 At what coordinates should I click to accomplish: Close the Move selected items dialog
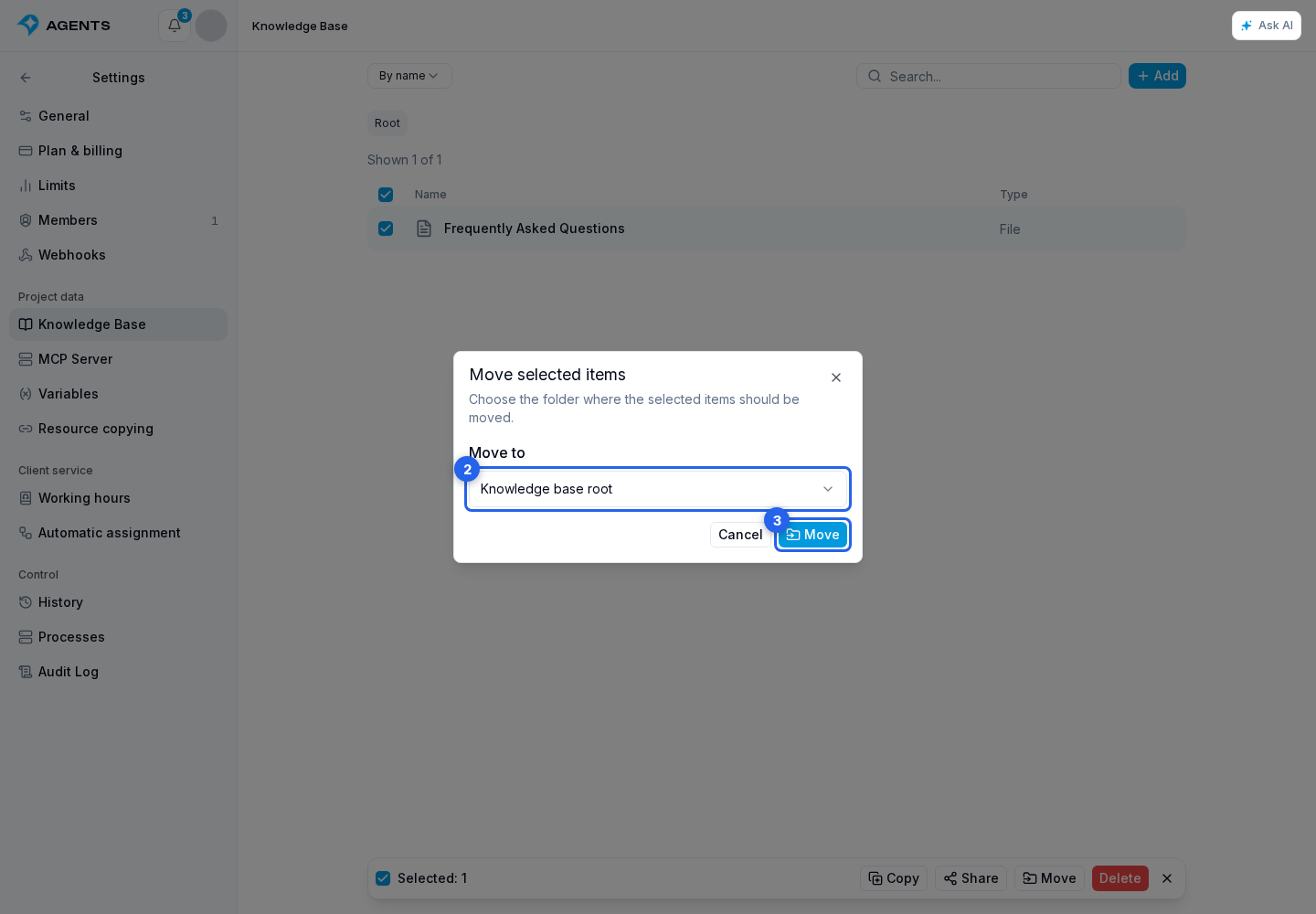tap(836, 377)
